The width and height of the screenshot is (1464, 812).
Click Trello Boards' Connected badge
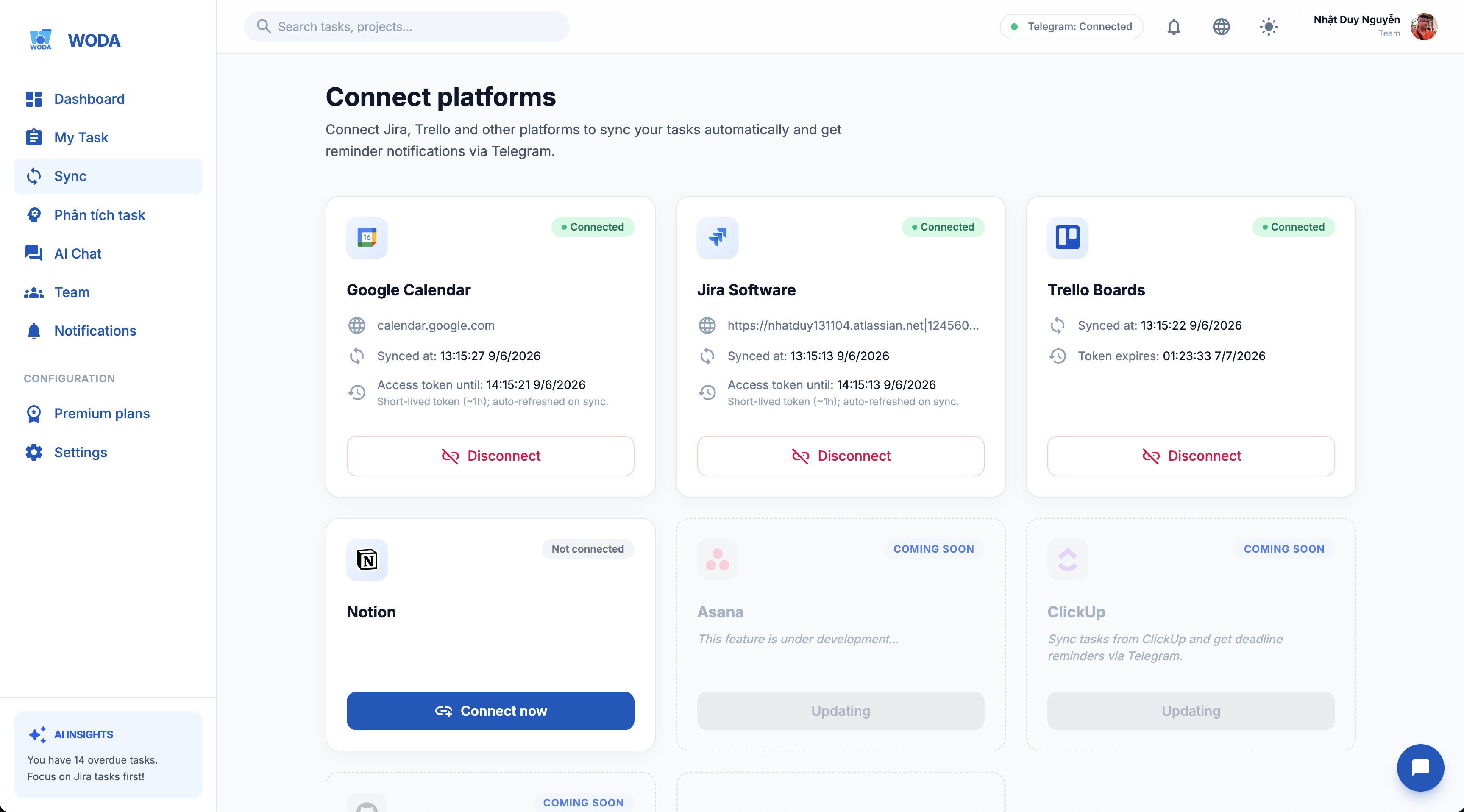click(1294, 227)
